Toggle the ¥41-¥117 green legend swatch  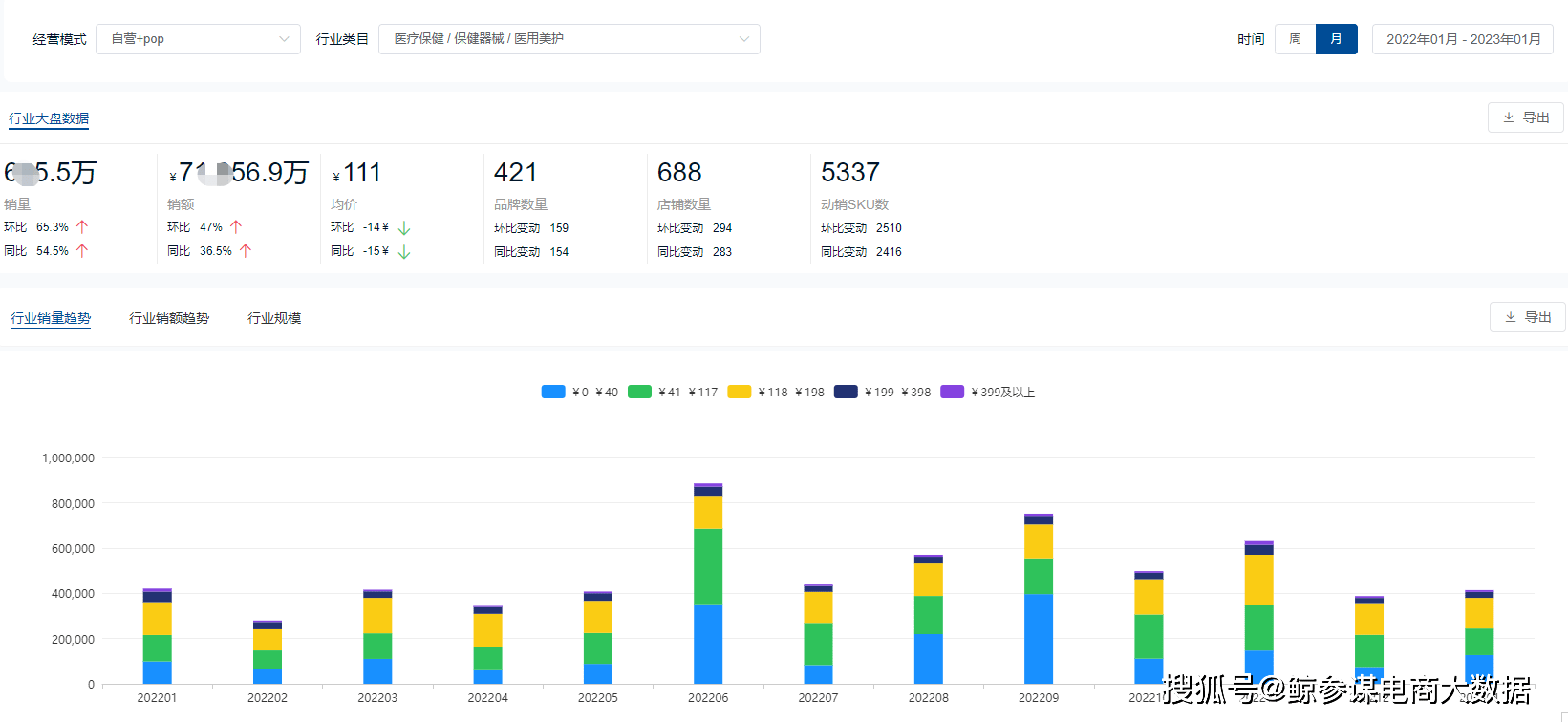click(639, 392)
